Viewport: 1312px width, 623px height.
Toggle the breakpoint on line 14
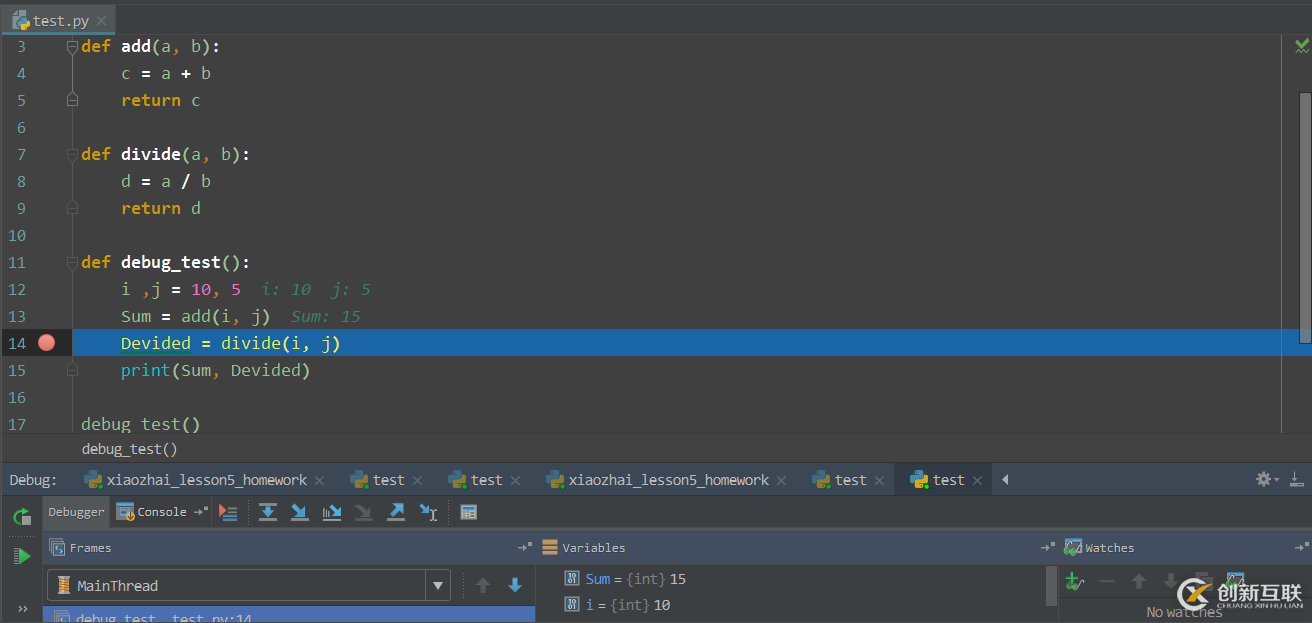[x=46, y=343]
